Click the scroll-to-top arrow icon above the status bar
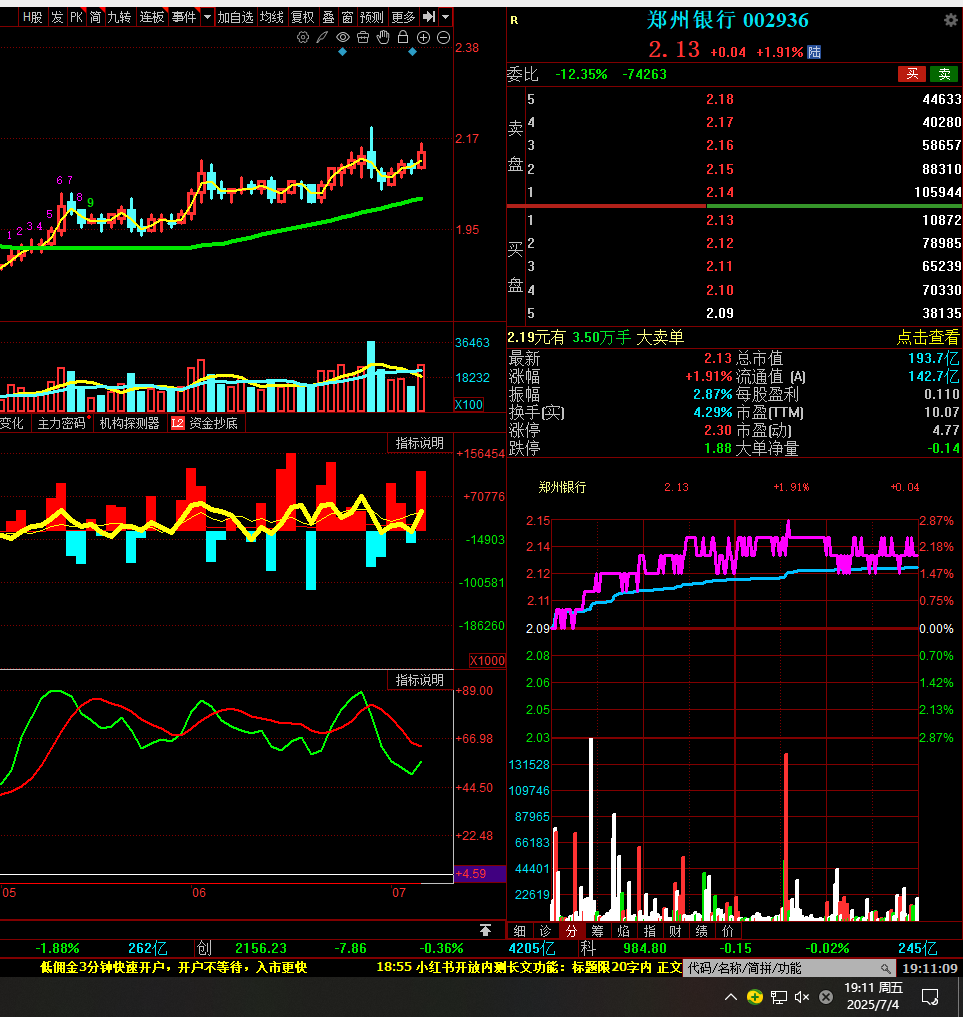The height and width of the screenshot is (1017, 963). pyautogui.click(x=485, y=930)
